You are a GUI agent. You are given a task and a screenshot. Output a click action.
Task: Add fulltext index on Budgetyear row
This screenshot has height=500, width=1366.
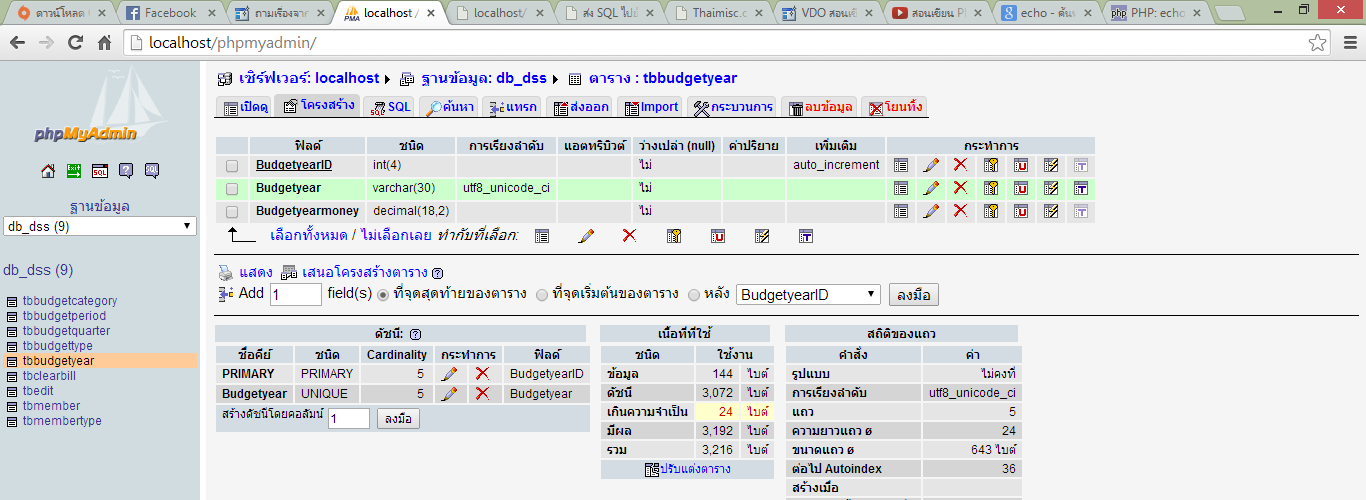pyautogui.click(x=1081, y=188)
